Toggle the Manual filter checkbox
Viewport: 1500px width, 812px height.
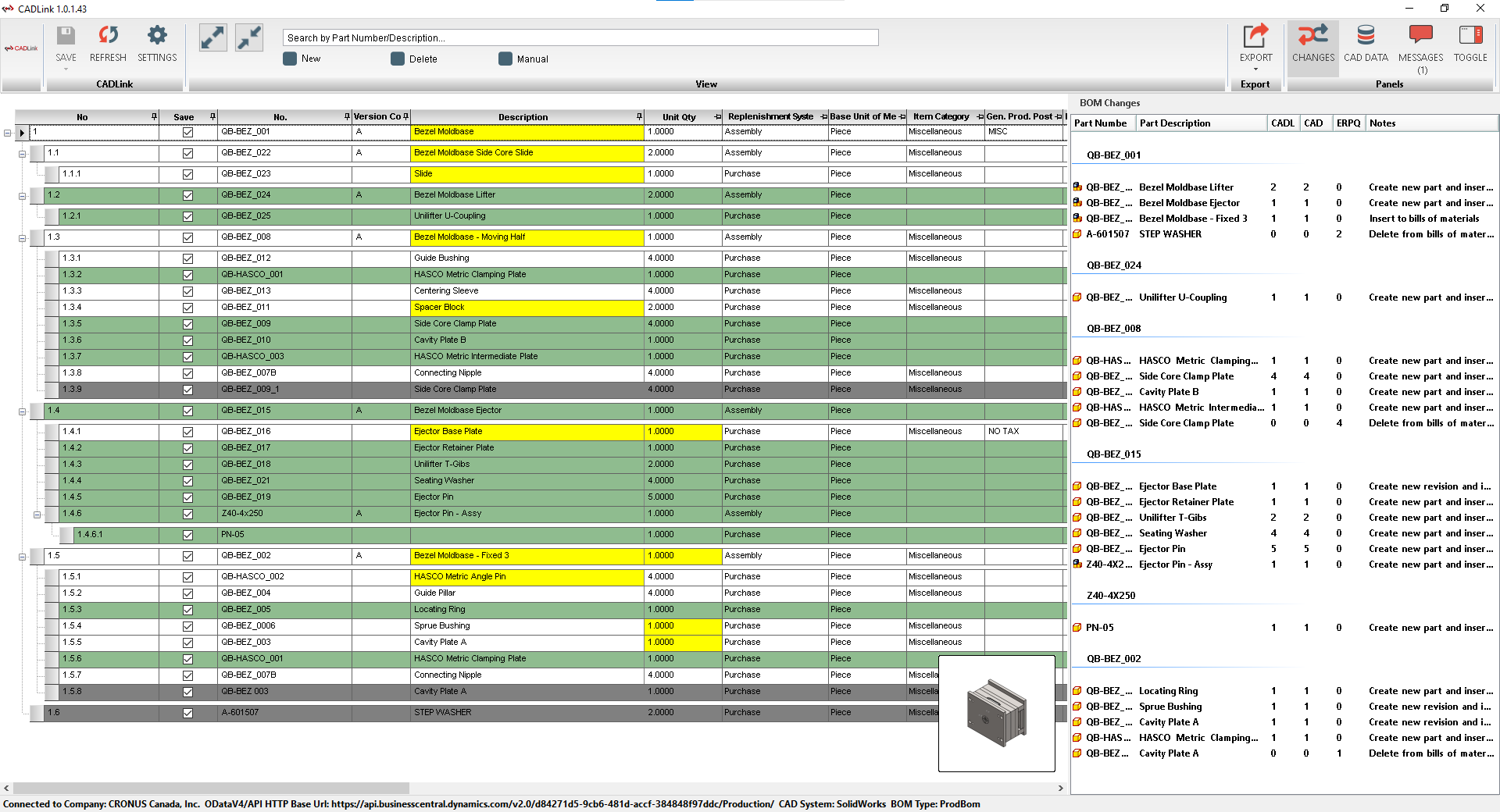tap(505, 59)
